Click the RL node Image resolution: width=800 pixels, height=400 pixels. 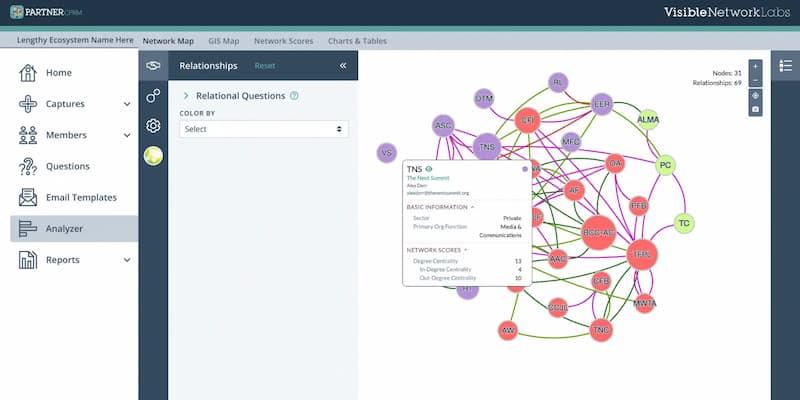[x=558, y=83]
